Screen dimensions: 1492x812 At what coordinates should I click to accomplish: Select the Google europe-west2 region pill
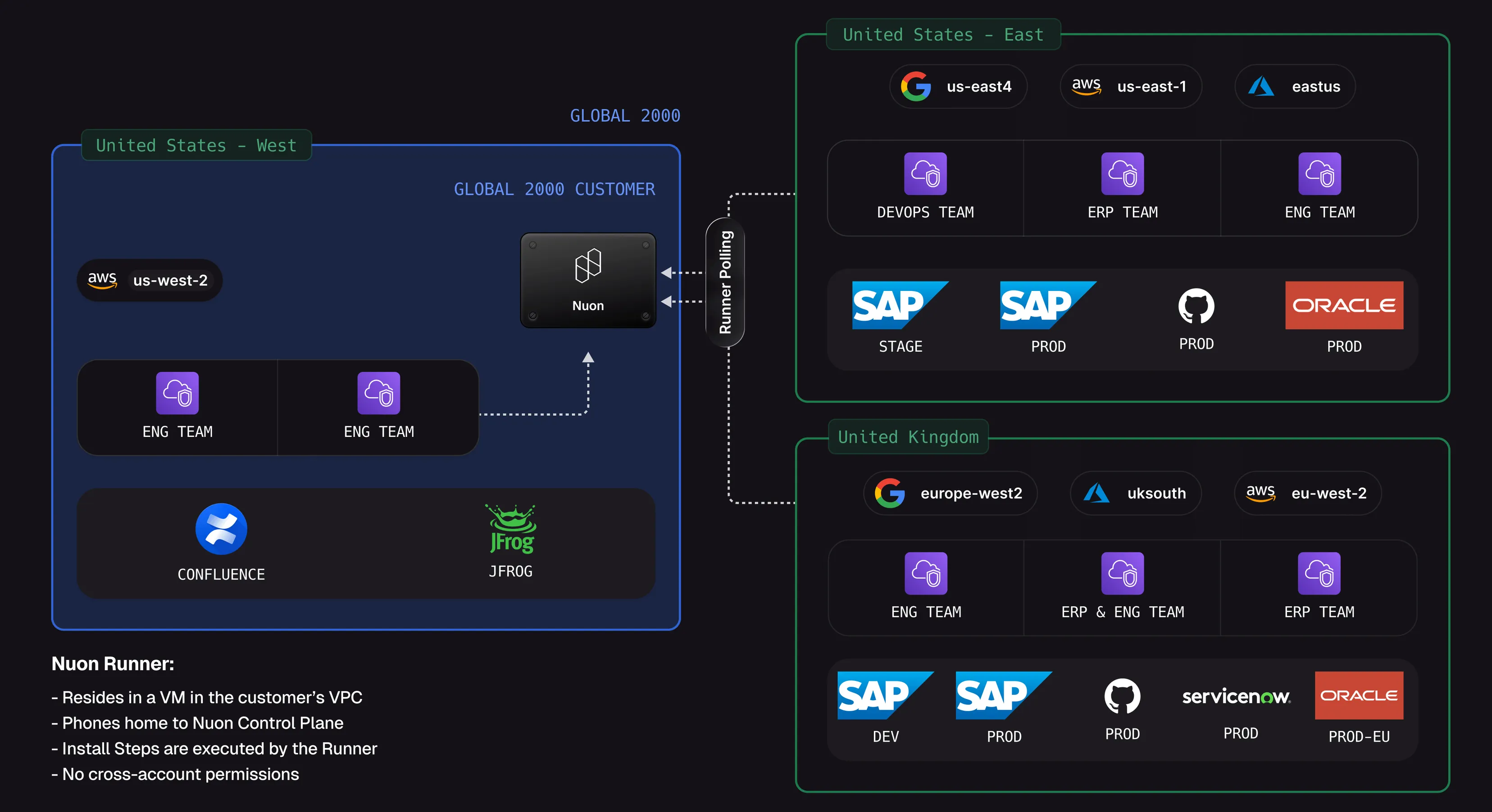950,494
